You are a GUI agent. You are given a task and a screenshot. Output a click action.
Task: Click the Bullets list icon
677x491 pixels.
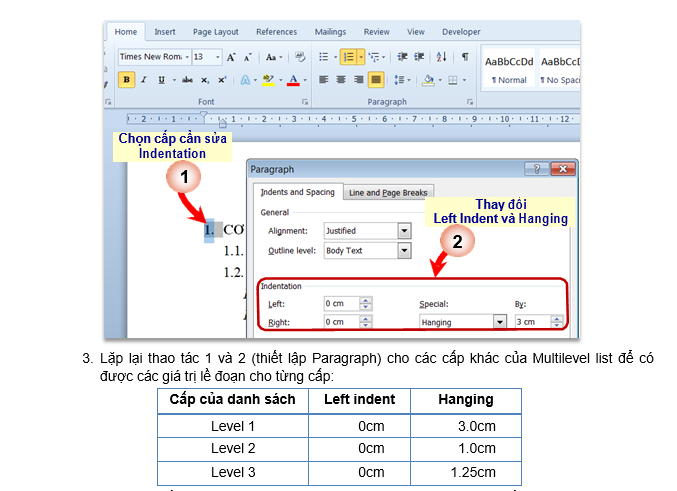[x=323, y=57]
